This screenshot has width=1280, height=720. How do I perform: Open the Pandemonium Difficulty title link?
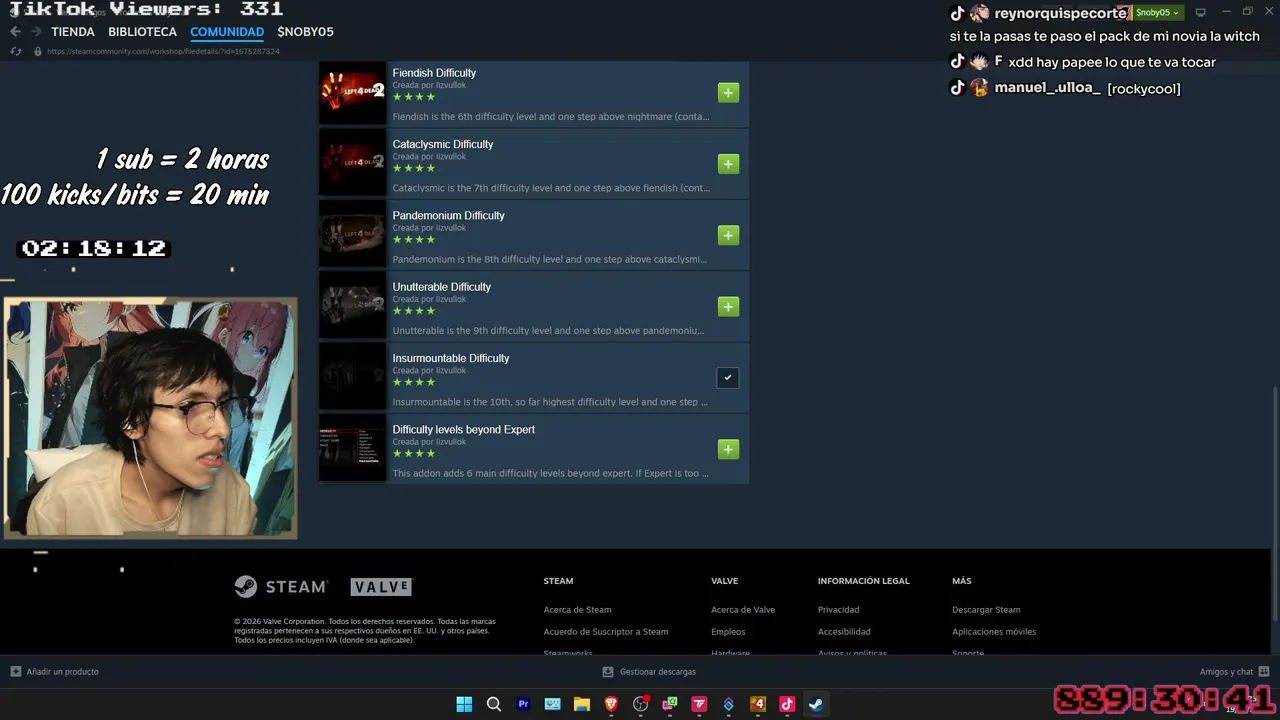448,215
